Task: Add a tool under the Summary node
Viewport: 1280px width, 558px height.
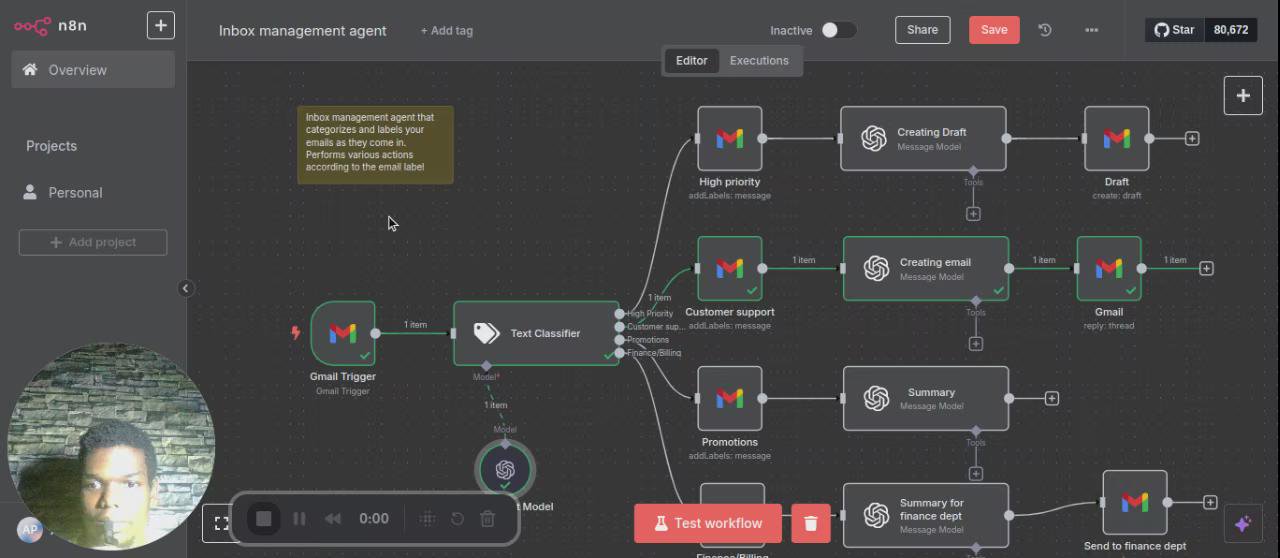Action: tap(976, 473)
